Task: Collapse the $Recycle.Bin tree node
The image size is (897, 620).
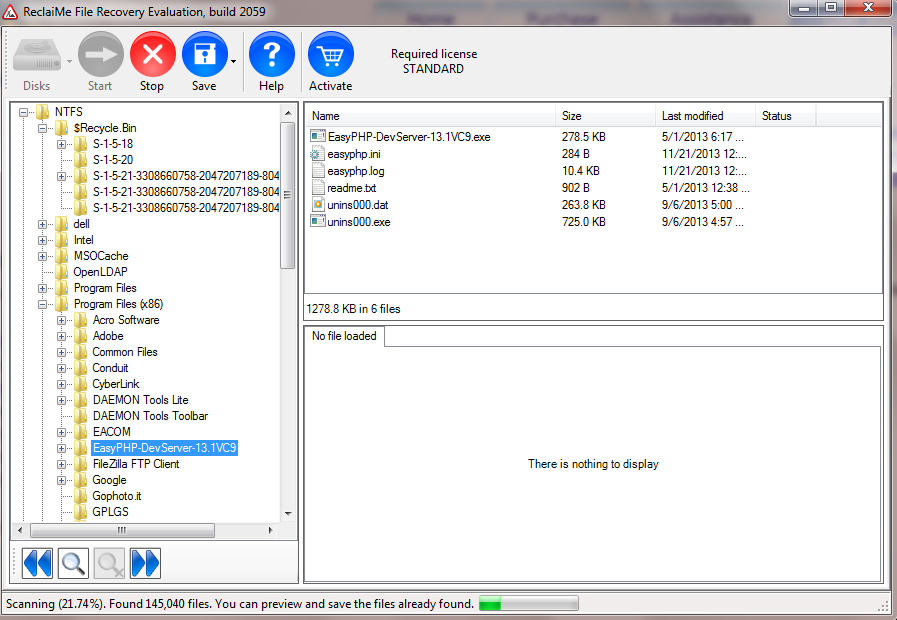Action: point(43,128)
